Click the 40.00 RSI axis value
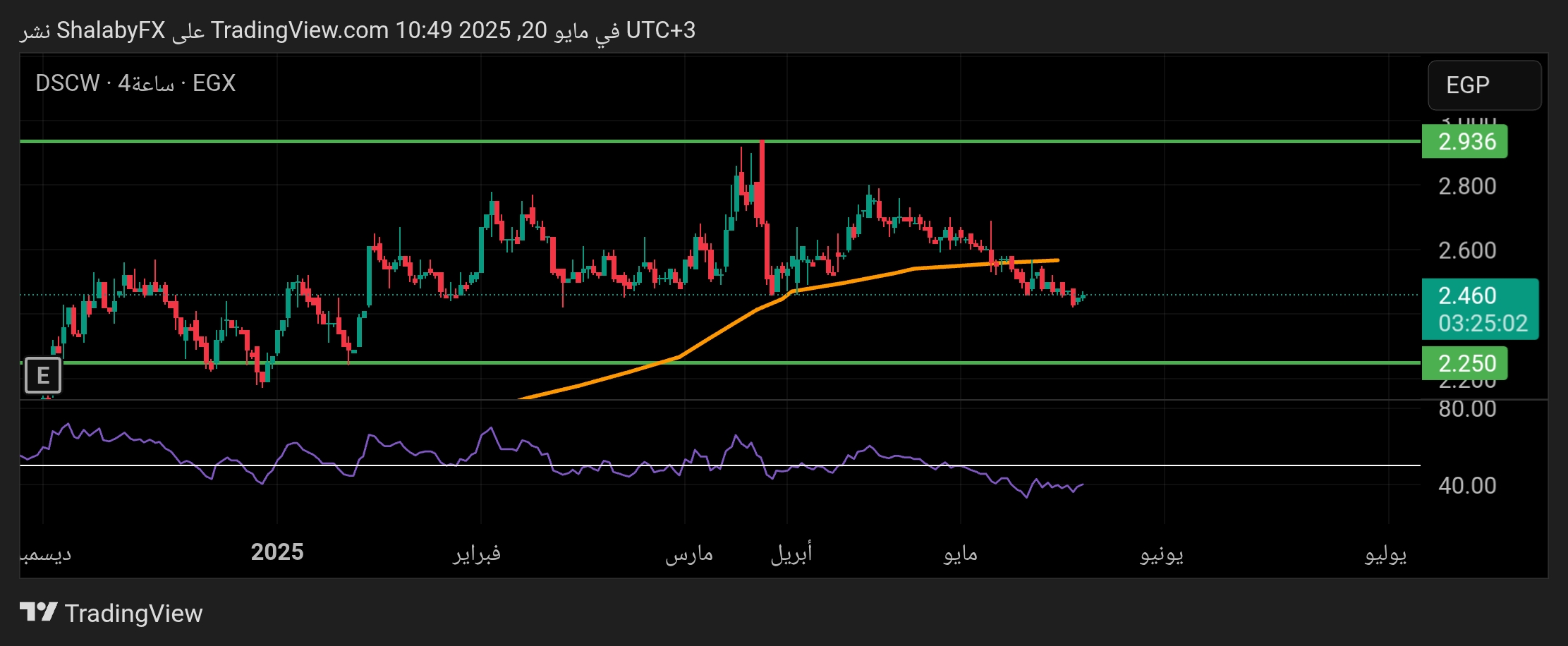1568x646 pixels. pyautogui.click(x=1467, y=485)
